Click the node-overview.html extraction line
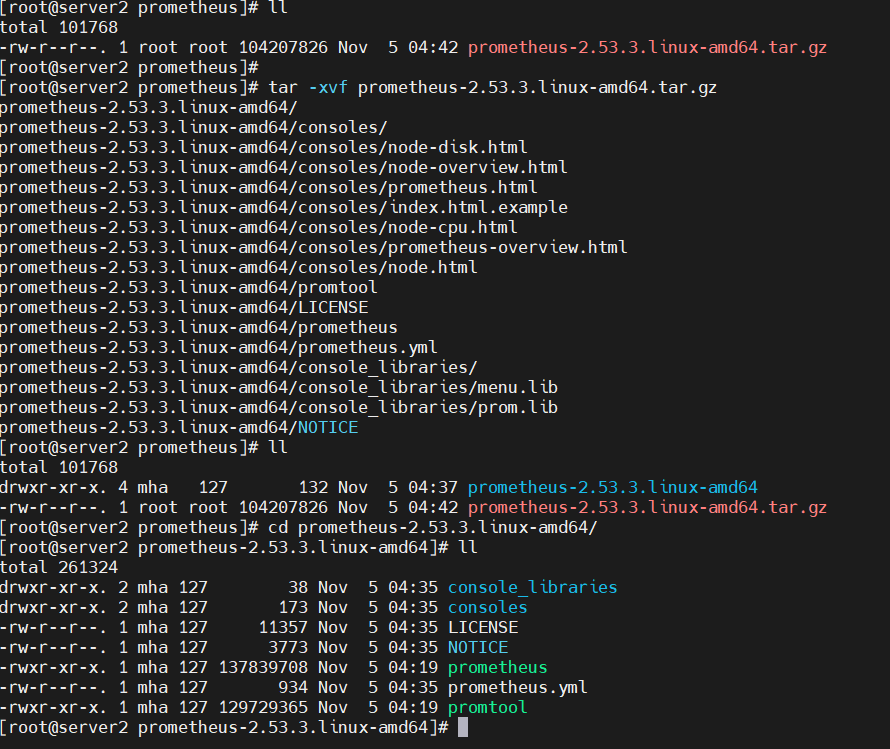 [283, 167]
